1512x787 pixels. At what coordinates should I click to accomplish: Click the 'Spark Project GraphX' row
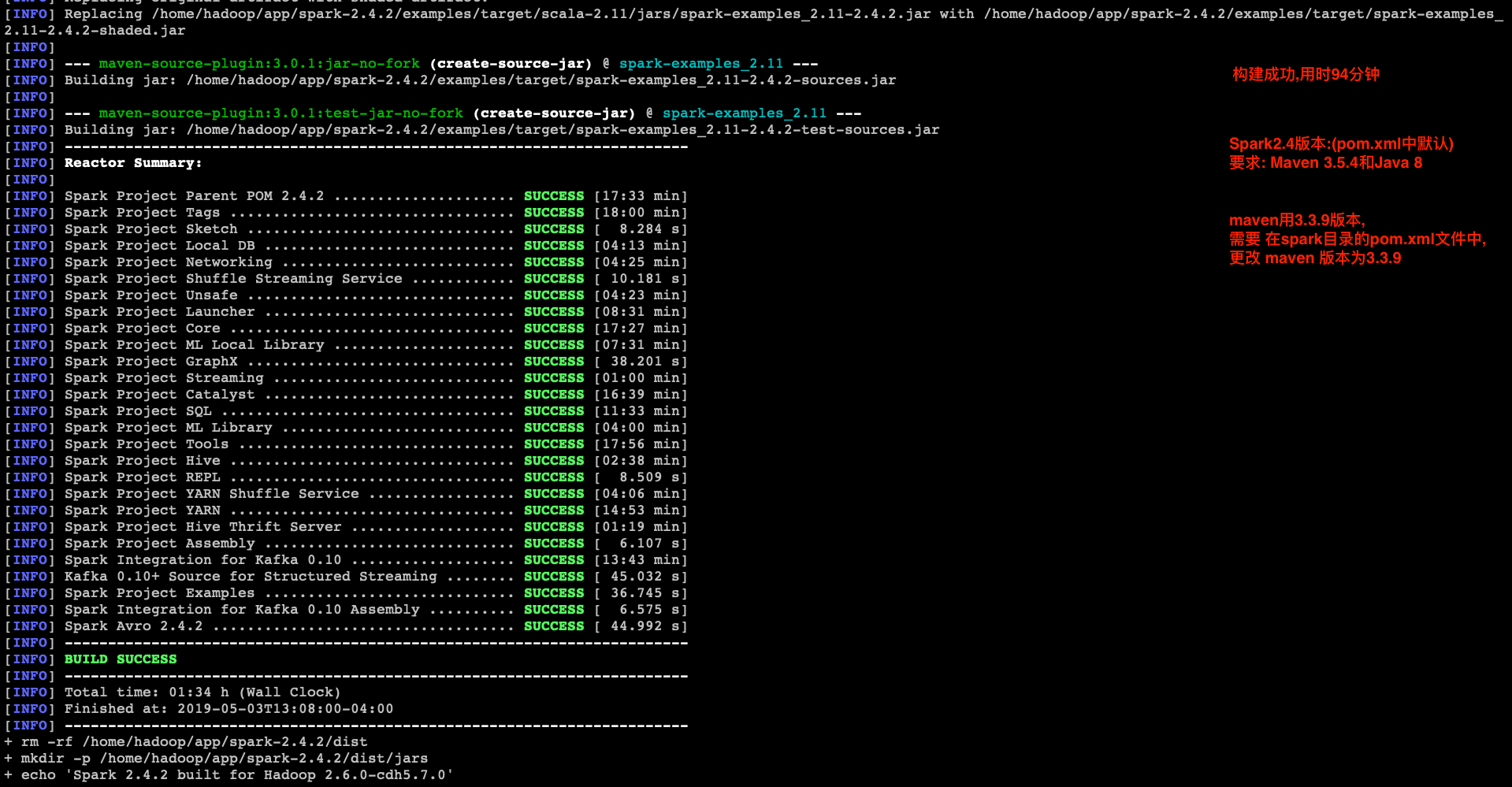(x=347, y=362)
